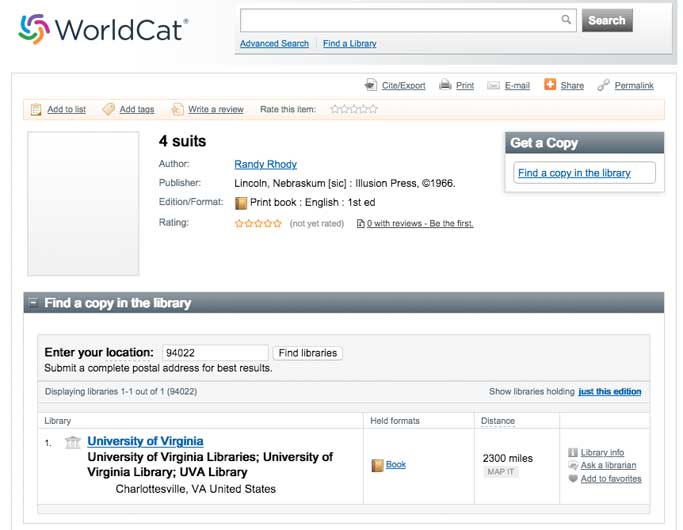Click the 'Get a Copy' panel header
This screenshot has width=683, height=530.
585,143
